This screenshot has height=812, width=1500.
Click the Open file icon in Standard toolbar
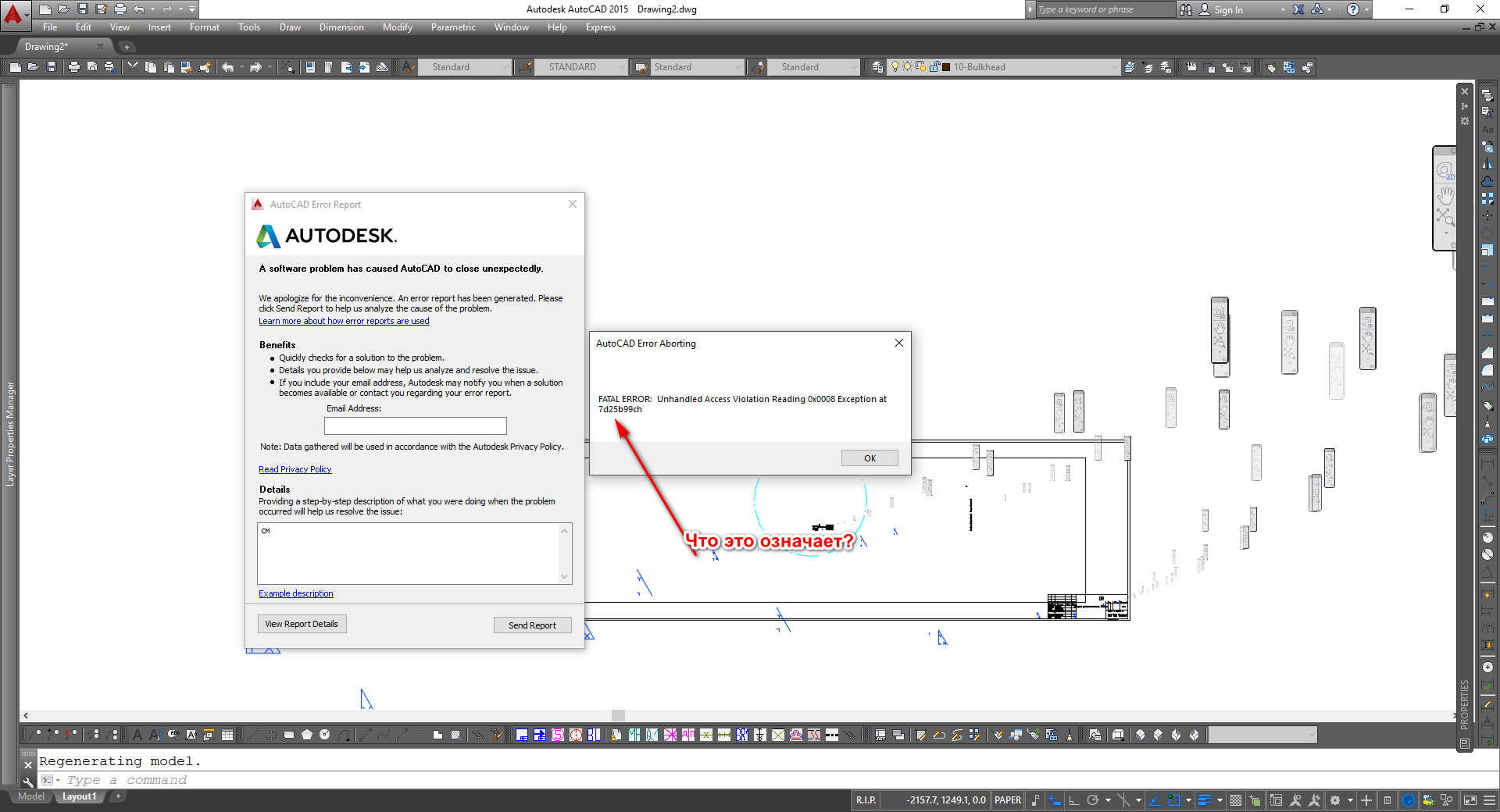coord(33,67)
